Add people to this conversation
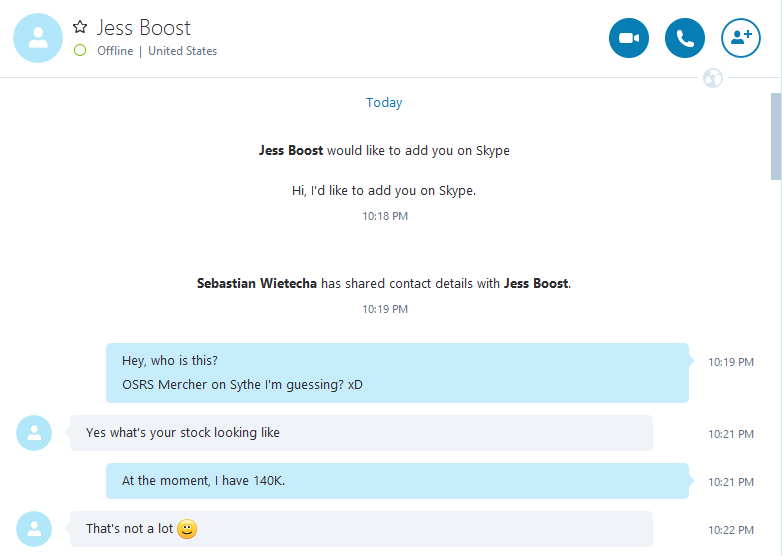782x556 pixels. coord(741,38)
